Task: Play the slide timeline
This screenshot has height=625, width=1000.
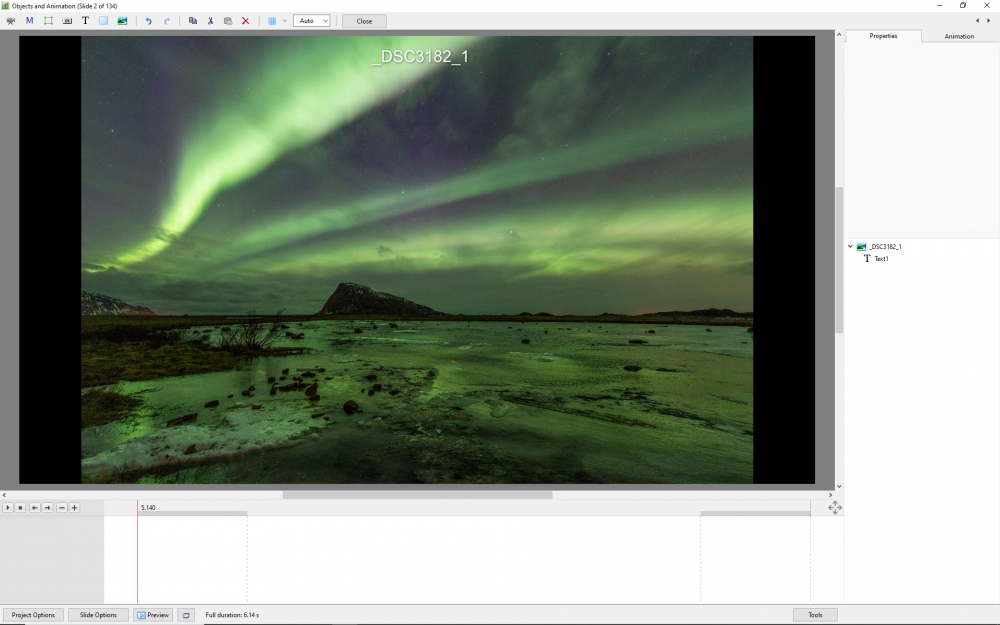Action: (x=7, y=508)
